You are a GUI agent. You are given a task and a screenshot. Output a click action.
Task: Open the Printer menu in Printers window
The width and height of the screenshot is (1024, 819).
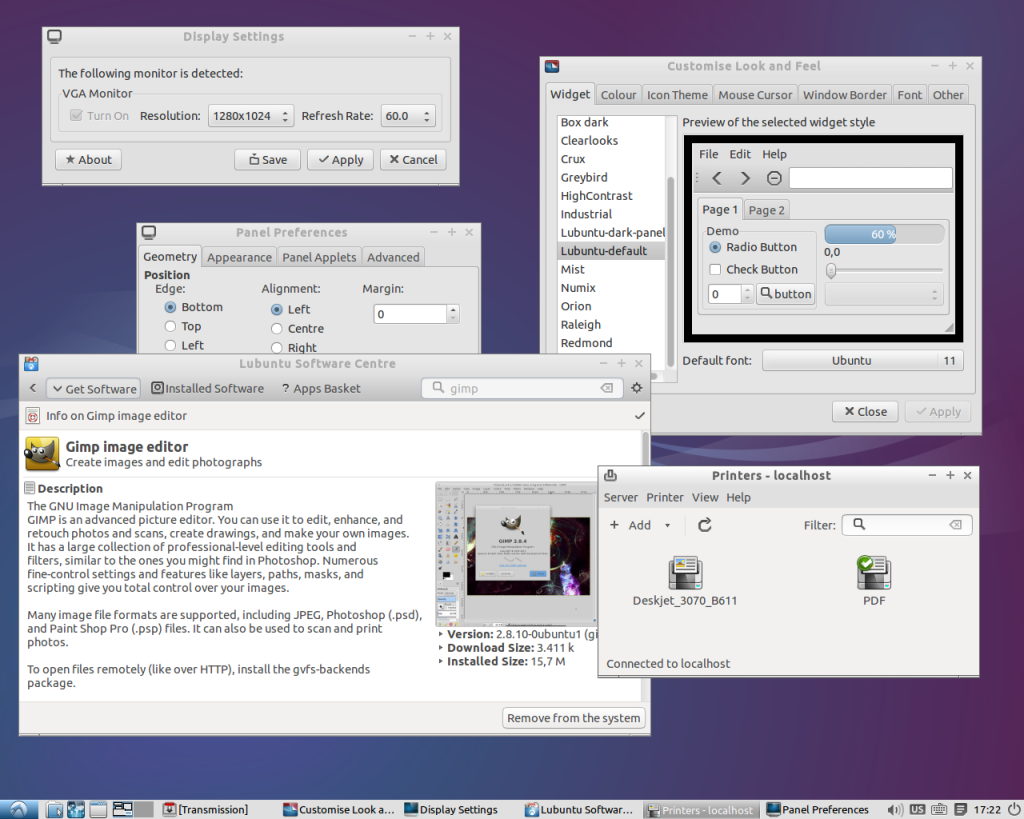point(665,497)
